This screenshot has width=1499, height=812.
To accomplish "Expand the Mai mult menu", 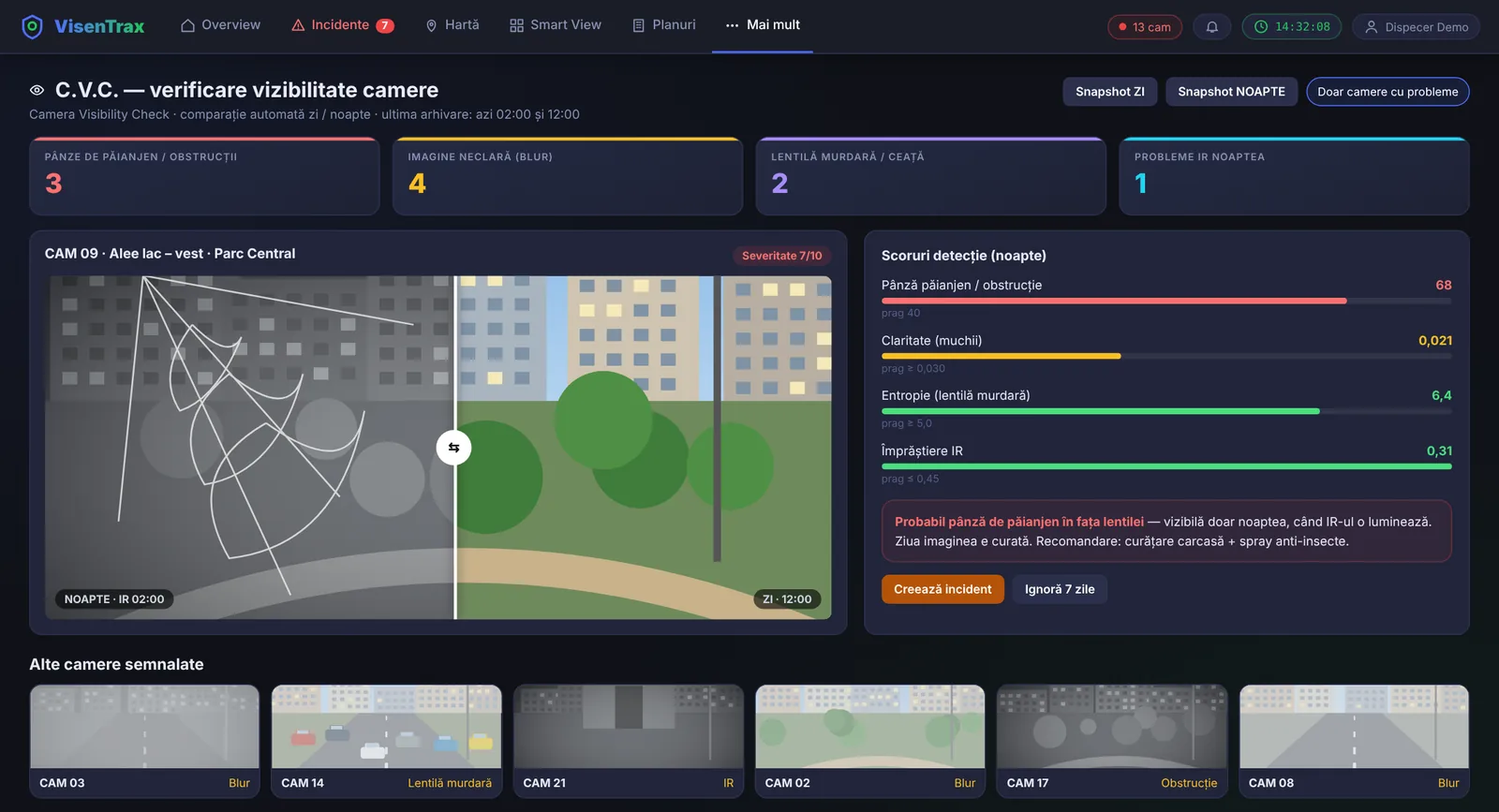I will point(763,25).
